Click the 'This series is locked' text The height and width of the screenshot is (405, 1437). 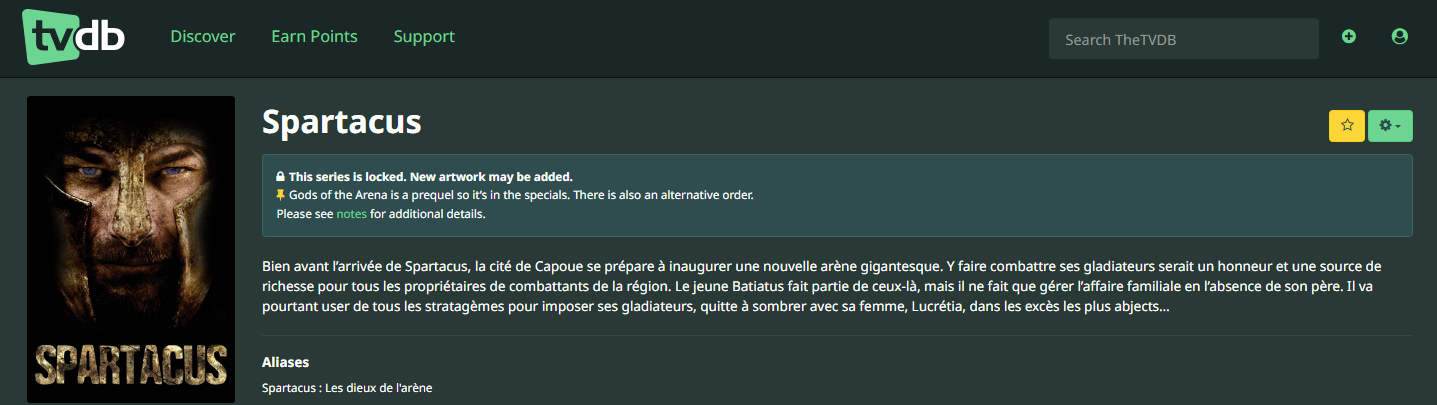tap(430, 177)
